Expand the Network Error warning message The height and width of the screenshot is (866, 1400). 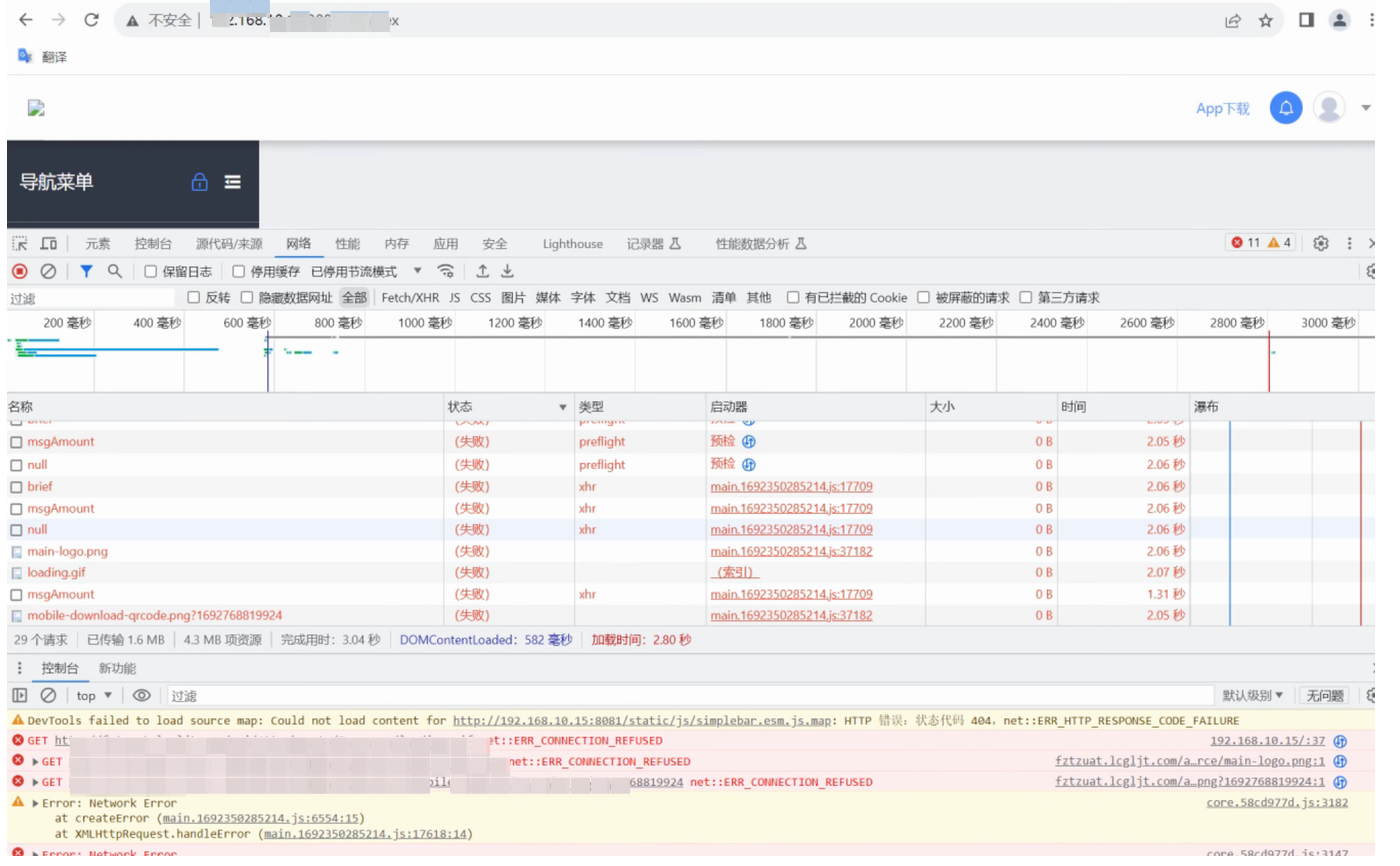(x=36, y=803)
